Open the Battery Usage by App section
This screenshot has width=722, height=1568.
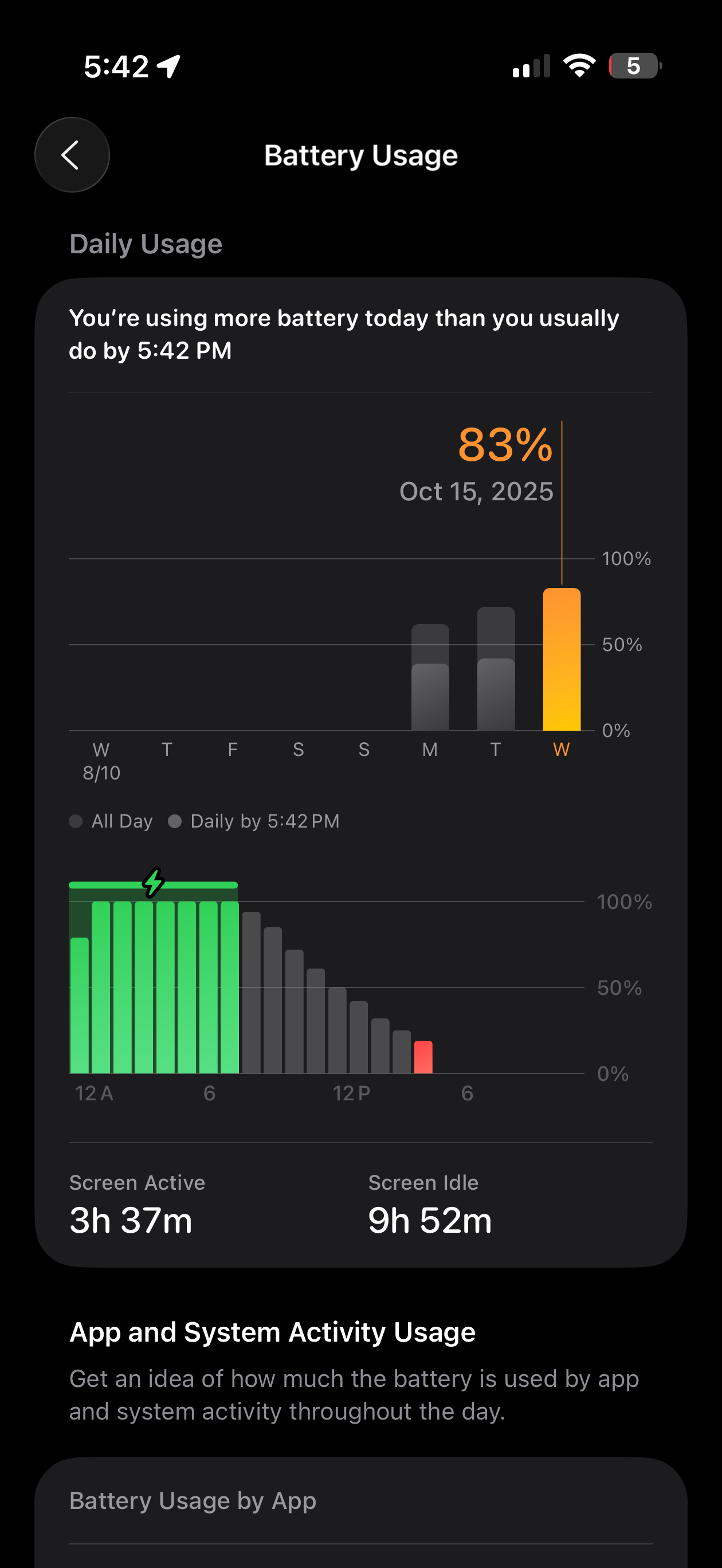coord(193,1500)
